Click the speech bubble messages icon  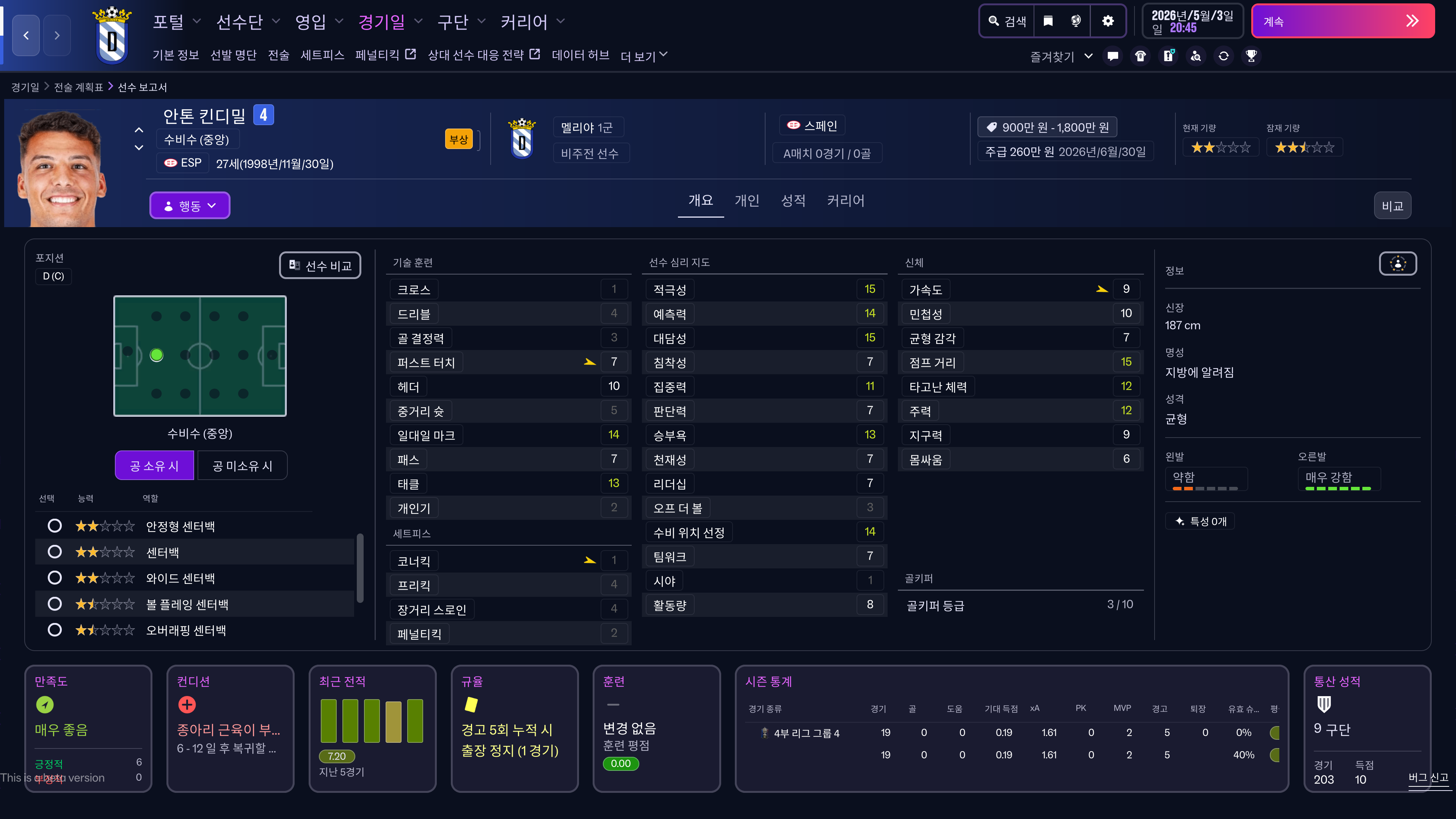1113,56
